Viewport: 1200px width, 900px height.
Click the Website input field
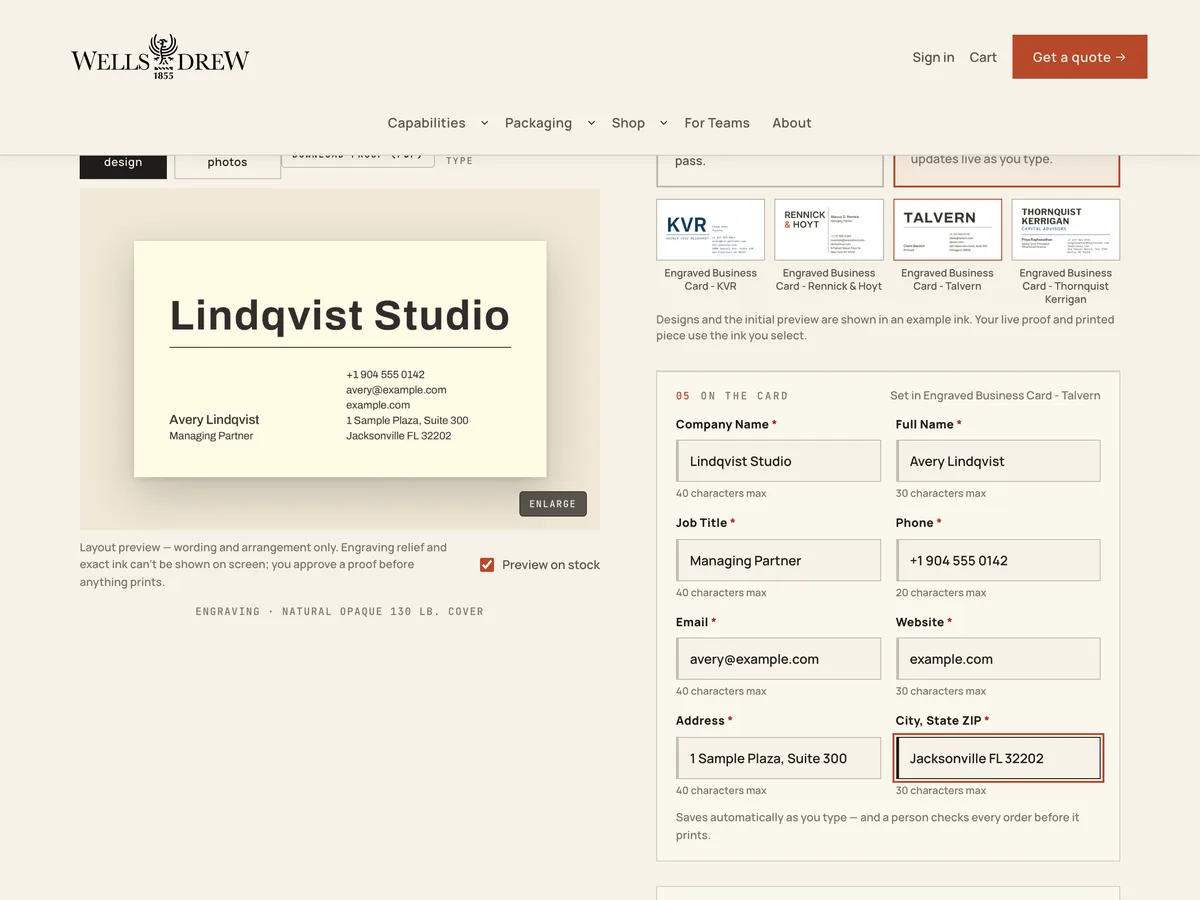pyautogui.click(x=998, y=659)
